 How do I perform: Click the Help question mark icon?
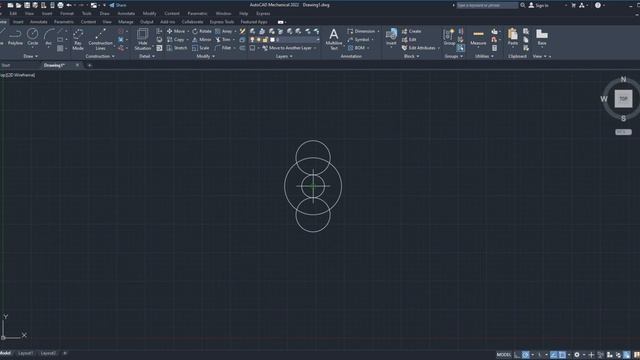pyautogui.click(x=598, y=5)
